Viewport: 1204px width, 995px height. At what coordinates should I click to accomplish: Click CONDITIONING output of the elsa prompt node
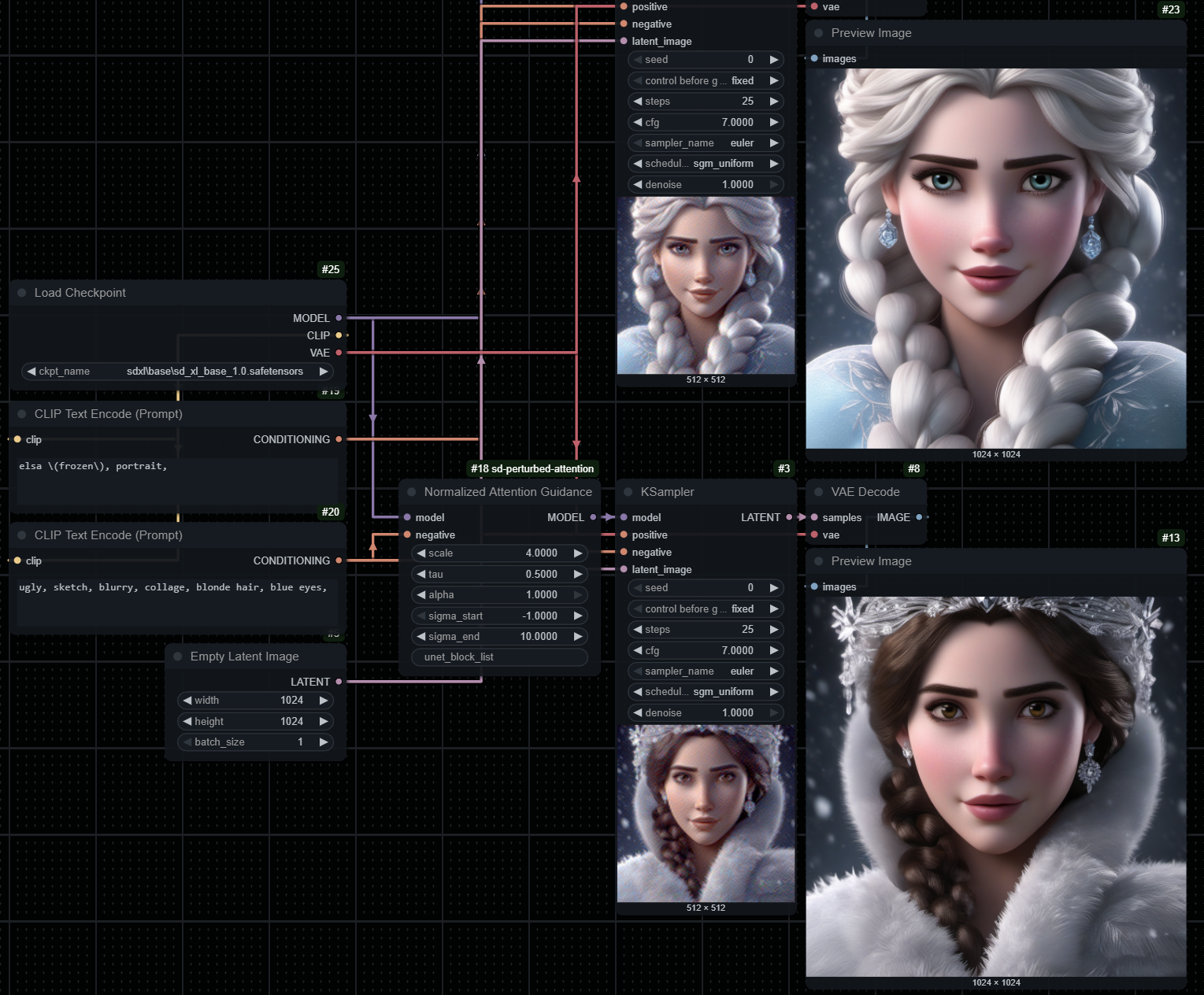pyautogui.click(x=339, y=439)
